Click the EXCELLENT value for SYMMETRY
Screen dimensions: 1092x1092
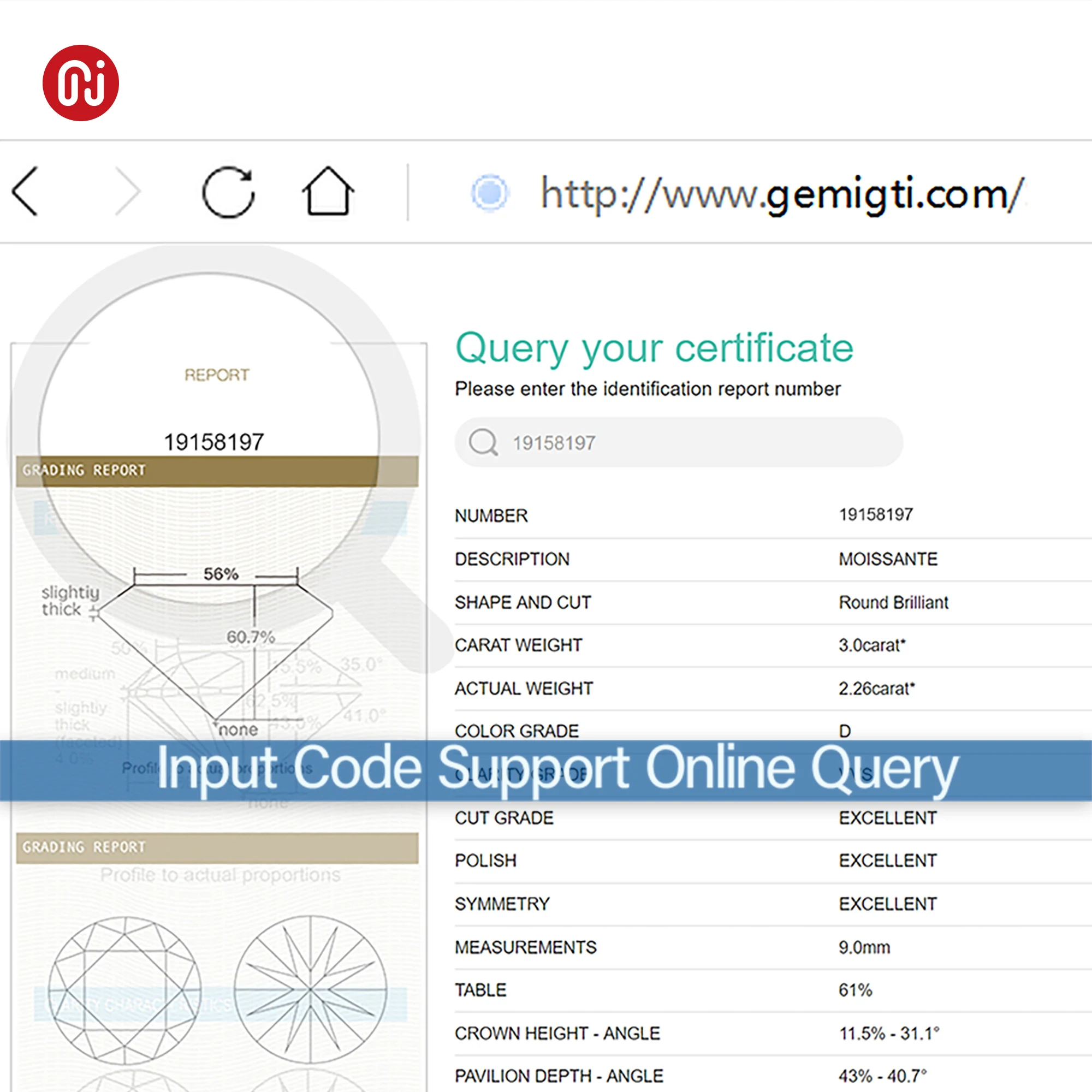(887, 904)
